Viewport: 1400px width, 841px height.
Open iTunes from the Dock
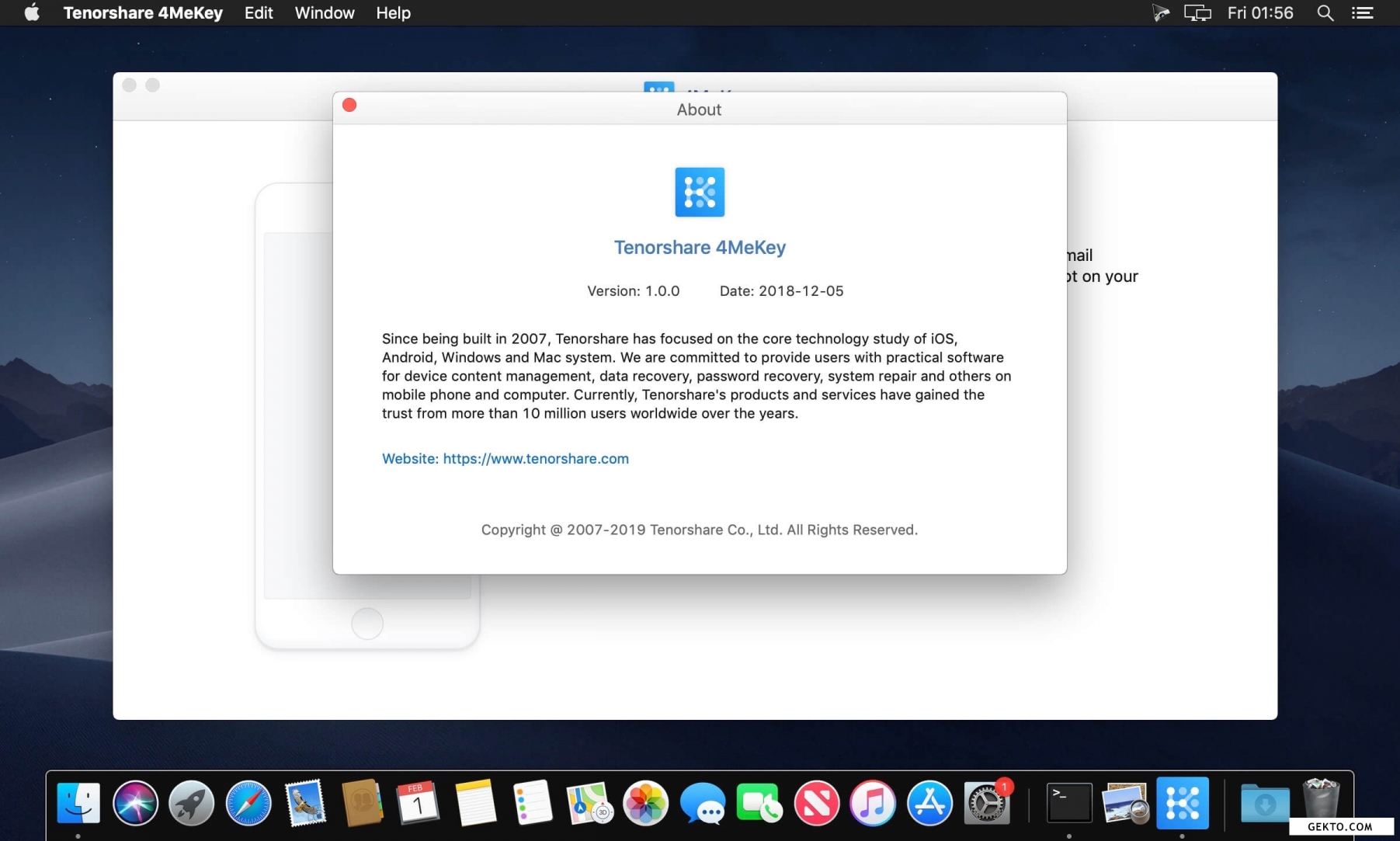coord(873,802)
